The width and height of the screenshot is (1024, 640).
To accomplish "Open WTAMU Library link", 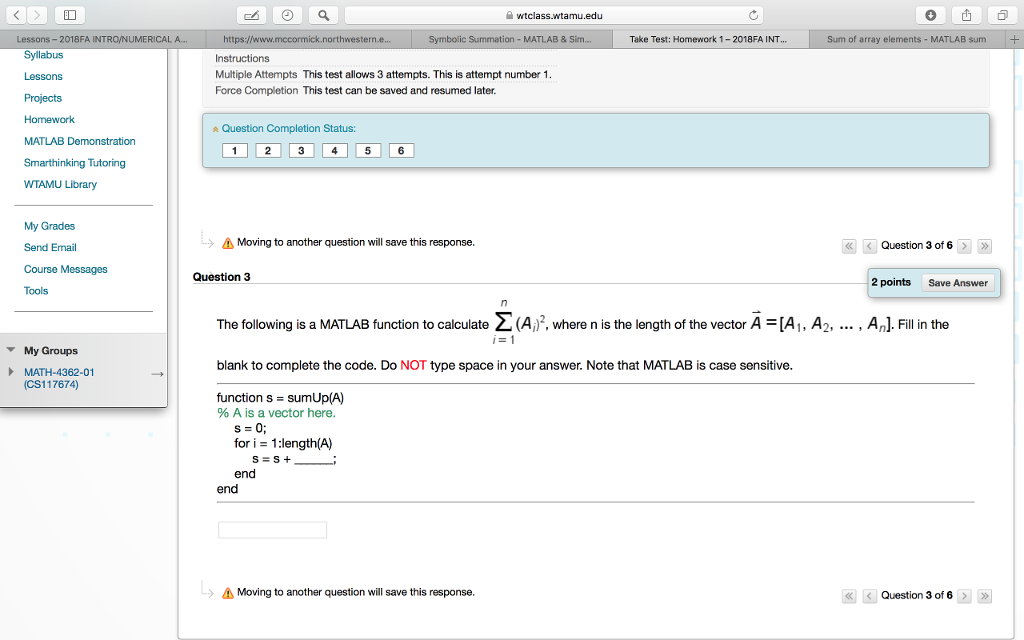I will (60, 184).
